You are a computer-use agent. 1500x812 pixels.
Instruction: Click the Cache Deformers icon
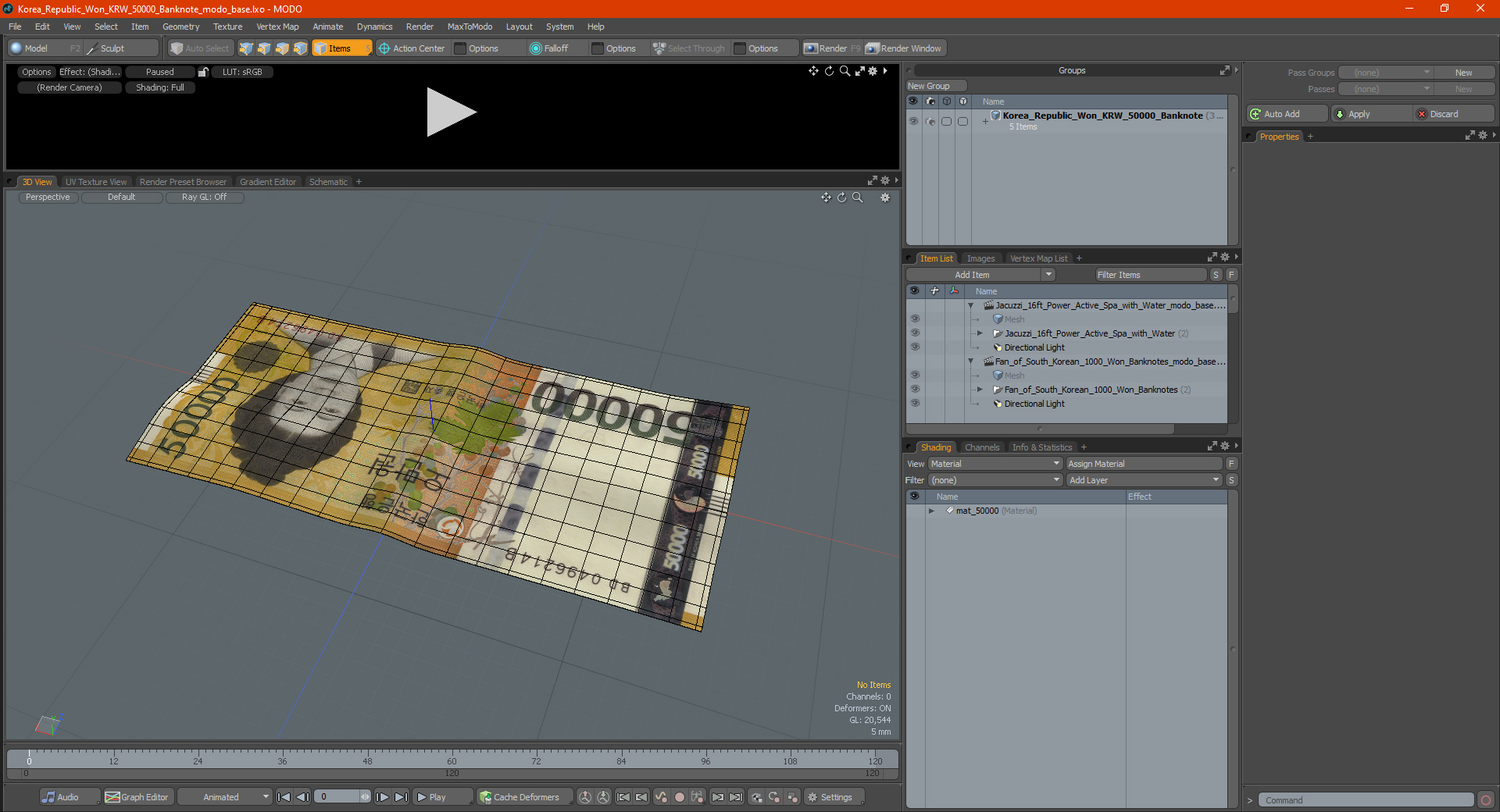click(486, 797)
